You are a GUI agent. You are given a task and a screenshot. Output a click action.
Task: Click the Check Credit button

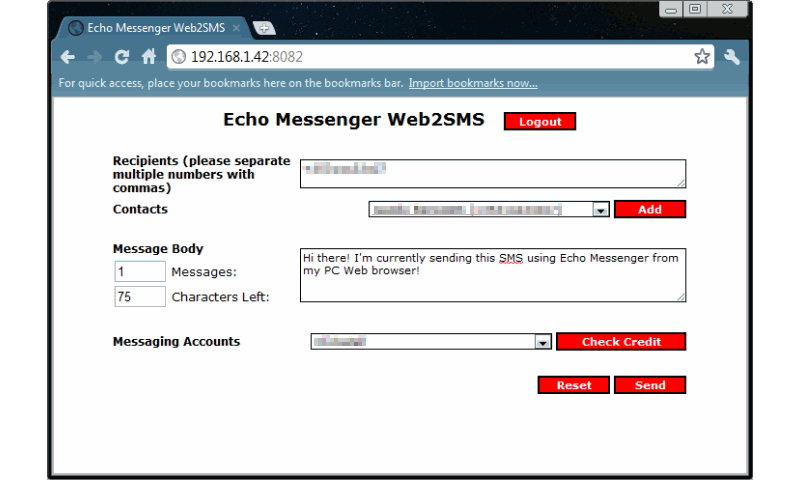coord(621,342)
